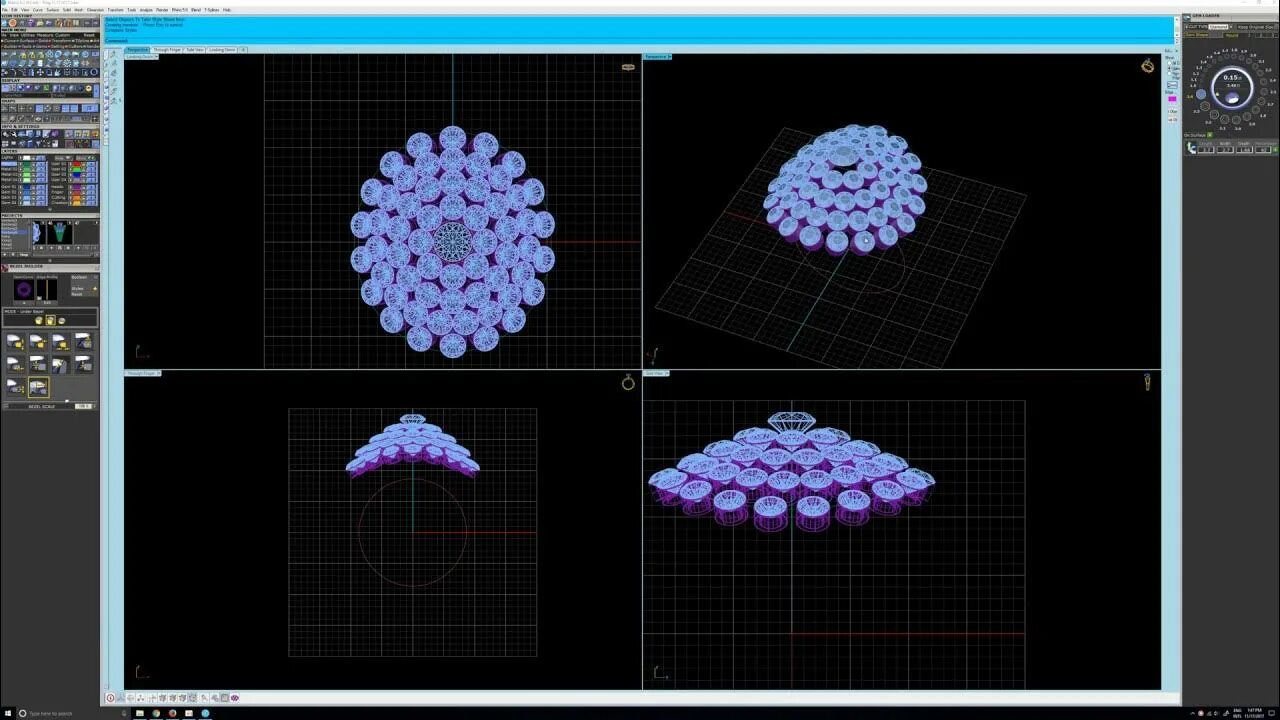Open the Utilities tab in the Main Menu panel

pyautogui.click(x=28, y=35)
